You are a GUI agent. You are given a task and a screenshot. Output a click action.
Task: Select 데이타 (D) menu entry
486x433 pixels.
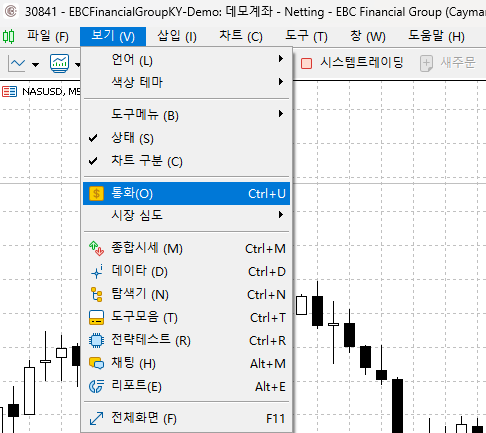click(187, 272)
